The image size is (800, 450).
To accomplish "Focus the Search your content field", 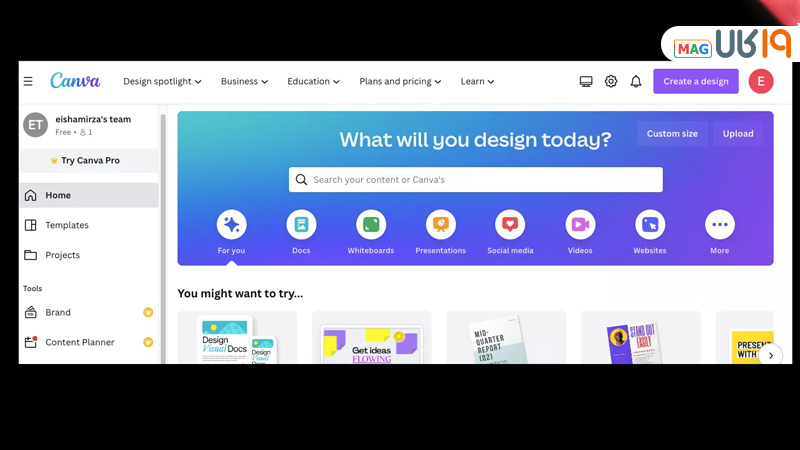I will [476, 180].
